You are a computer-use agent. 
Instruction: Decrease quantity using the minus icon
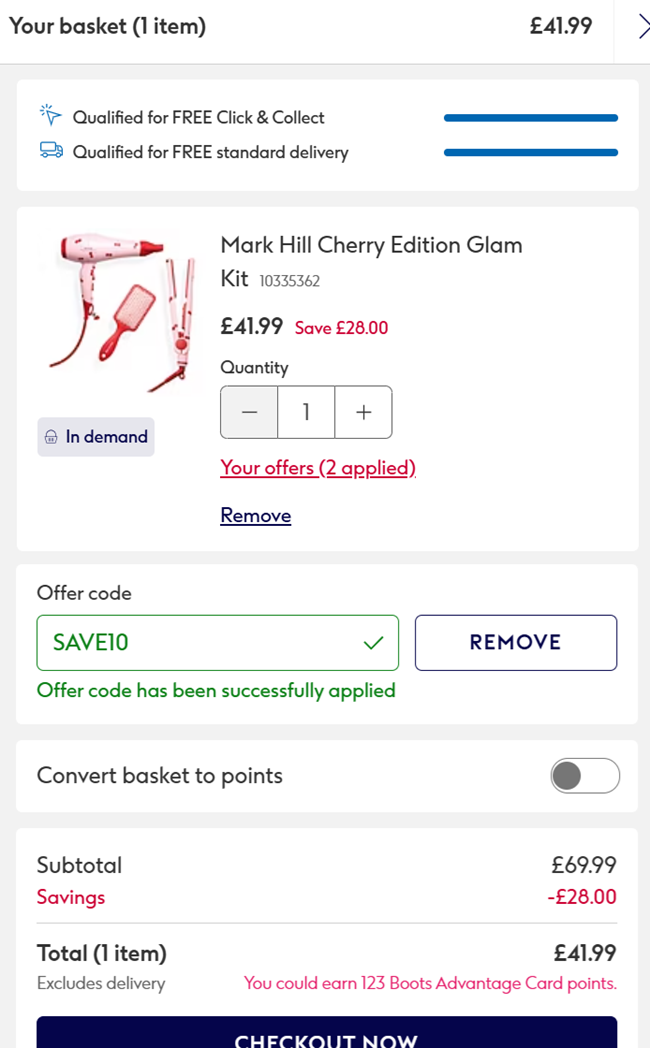(x=248, y=411)
